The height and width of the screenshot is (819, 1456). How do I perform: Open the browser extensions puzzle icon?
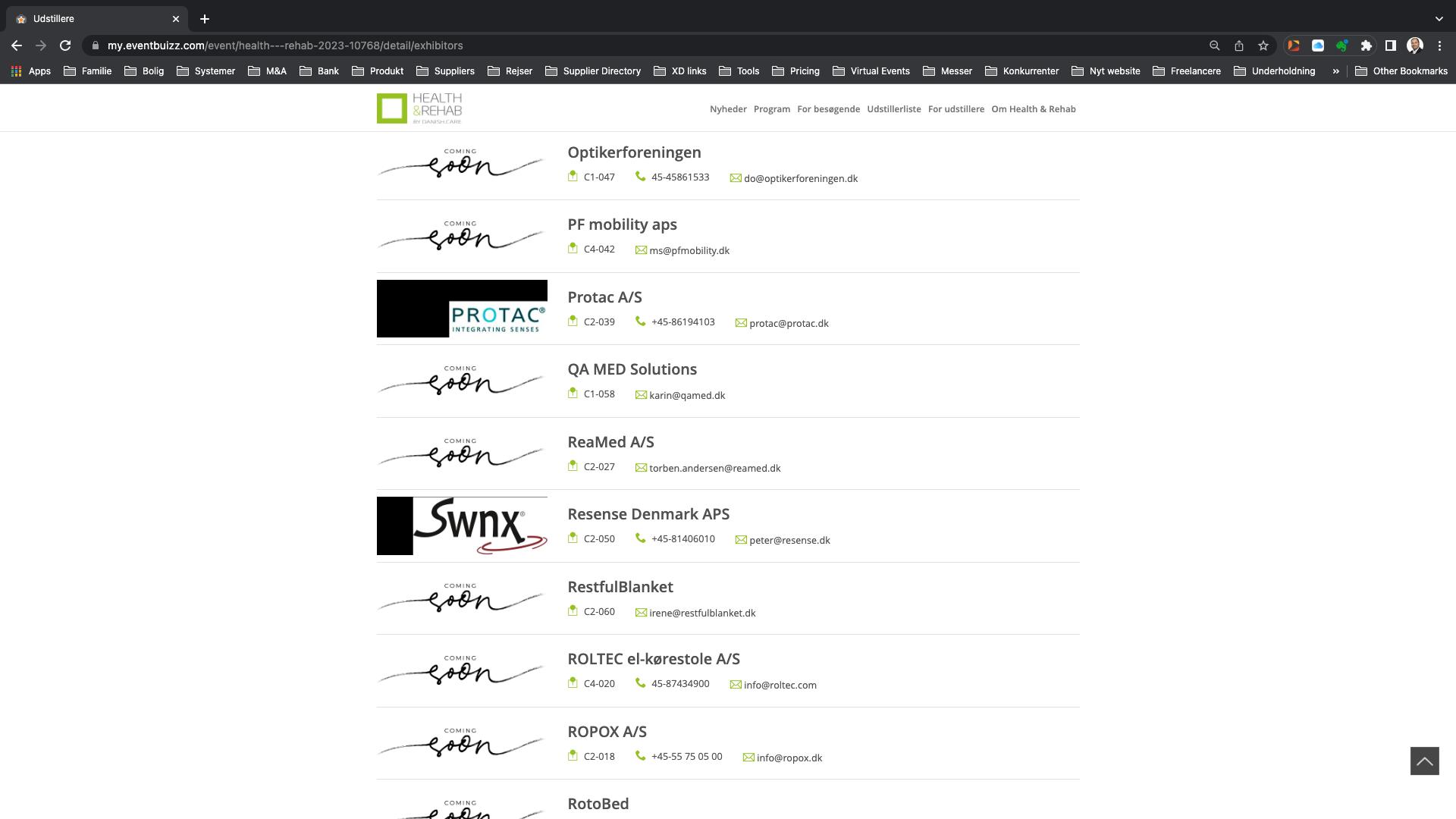tap(1366, 45)
